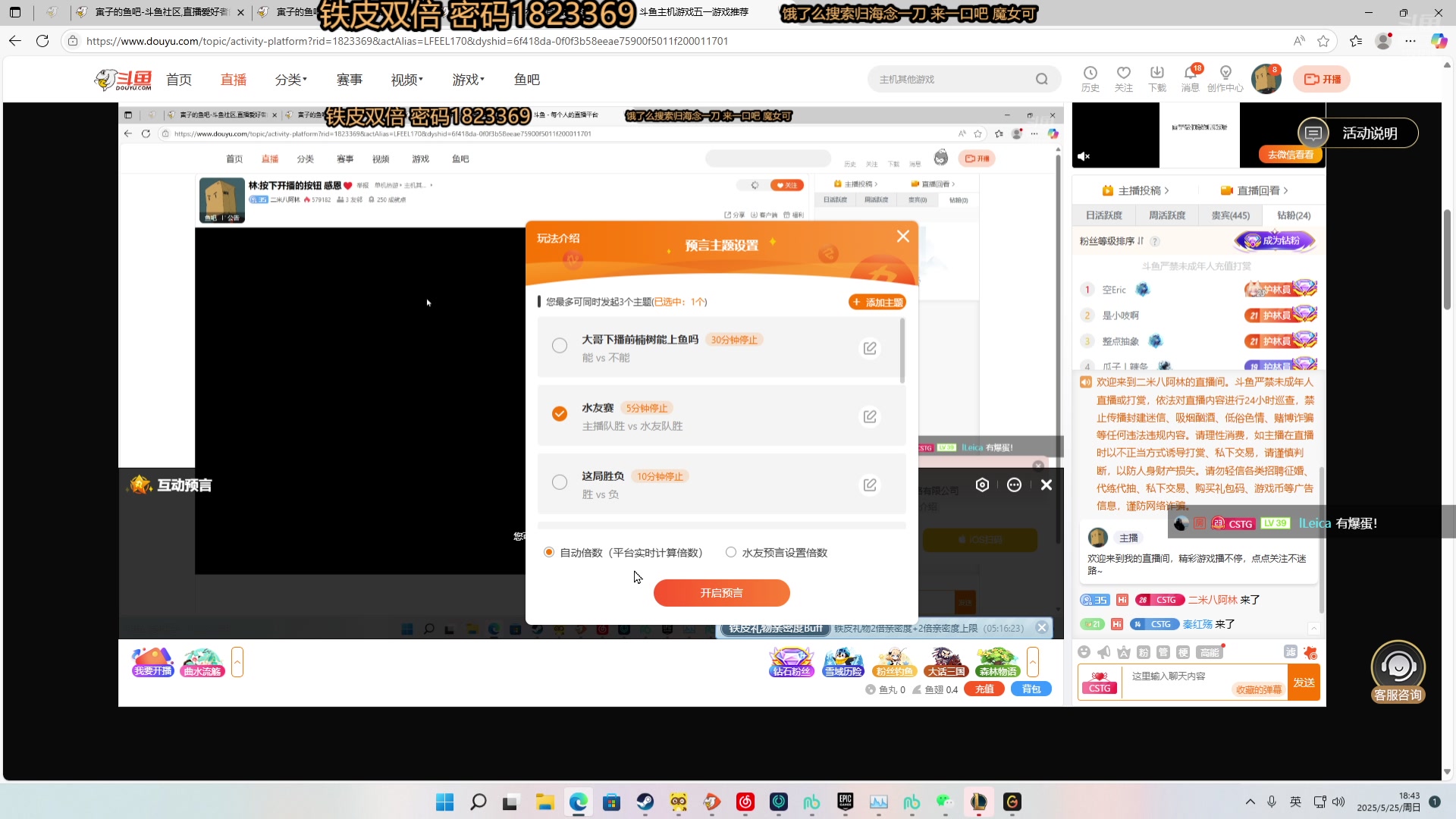The height and width of the screenshot is (819, 1456).
Task: Open 创作中心 lightbulb icon
Action: point(1225,79)
